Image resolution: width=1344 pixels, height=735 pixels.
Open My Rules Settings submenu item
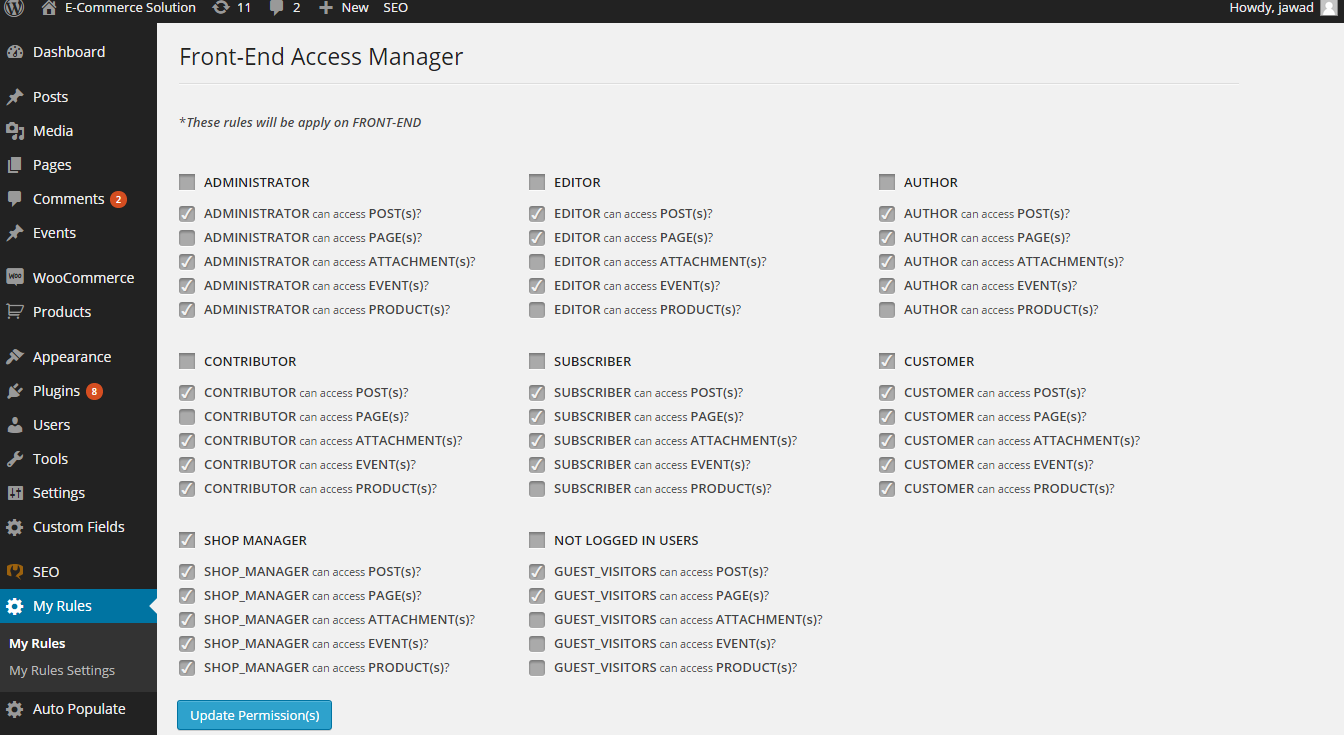click(x=62, y=671)
